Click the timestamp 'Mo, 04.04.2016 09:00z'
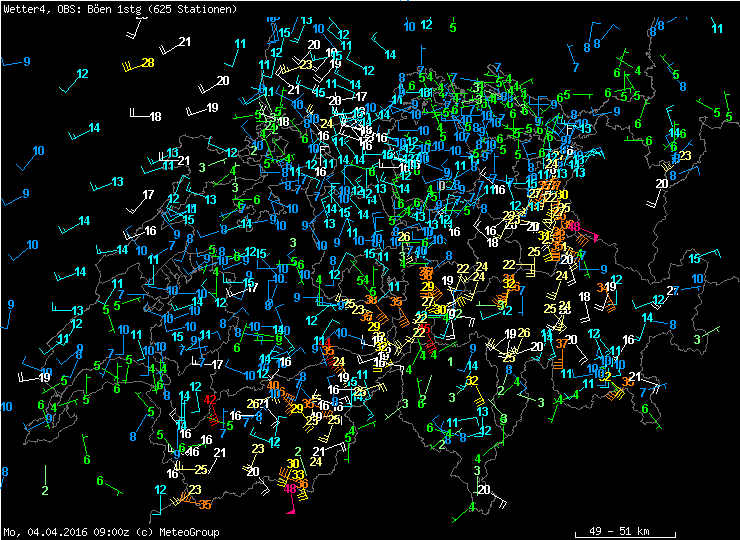The image size is (740, 540). 65,532
